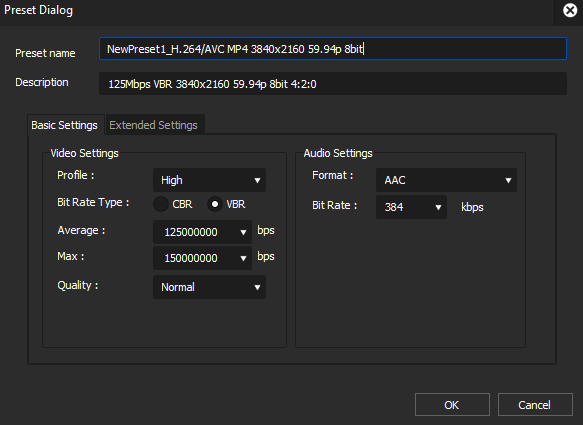Screen dimensions: 583x425
Task: Click the AAC format dropdown arrow icon
Action: 508,180
